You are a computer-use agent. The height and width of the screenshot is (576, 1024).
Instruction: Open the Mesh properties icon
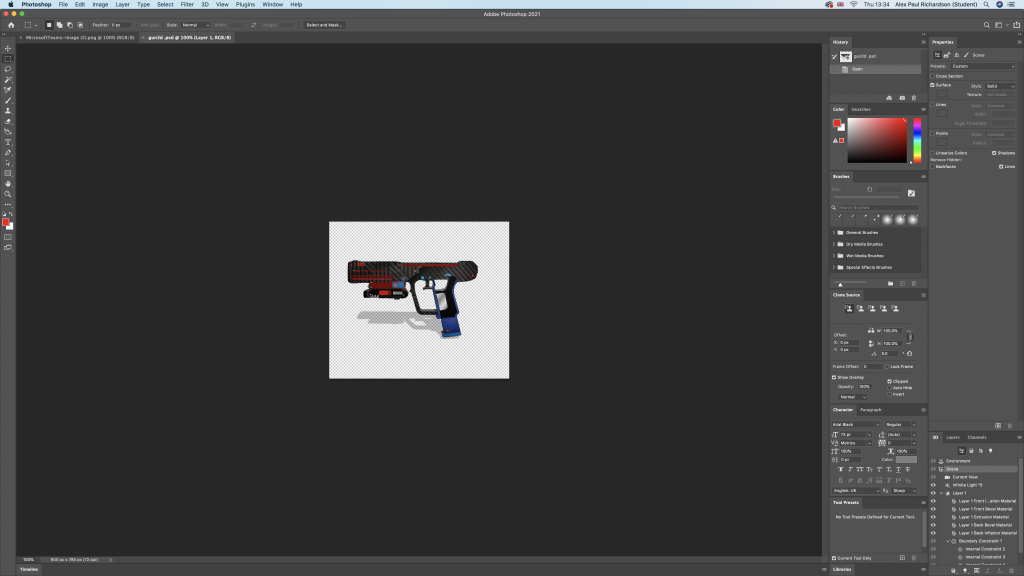[946, 55]
